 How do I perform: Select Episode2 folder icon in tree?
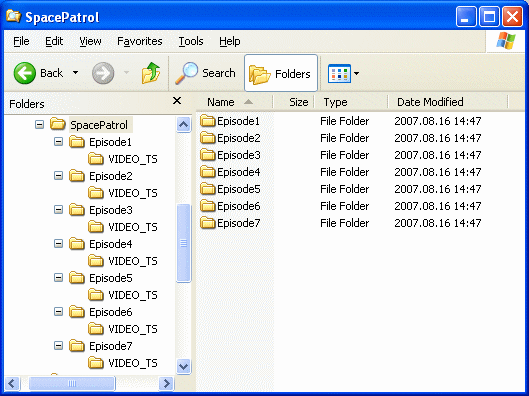pyautogui.click(x=77, y=176)
